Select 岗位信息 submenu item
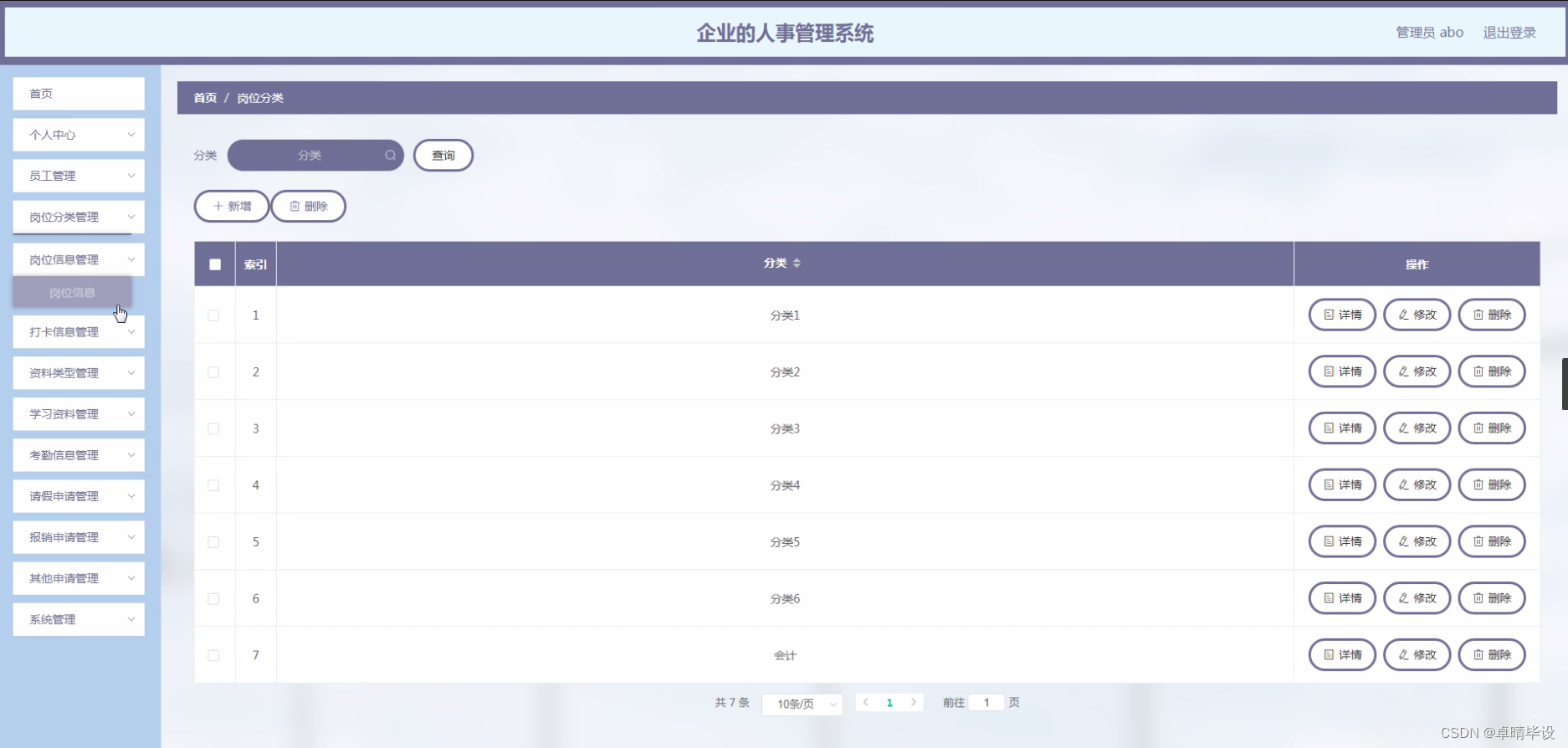This screenshot has height=748, width=1568. [72, 293]
